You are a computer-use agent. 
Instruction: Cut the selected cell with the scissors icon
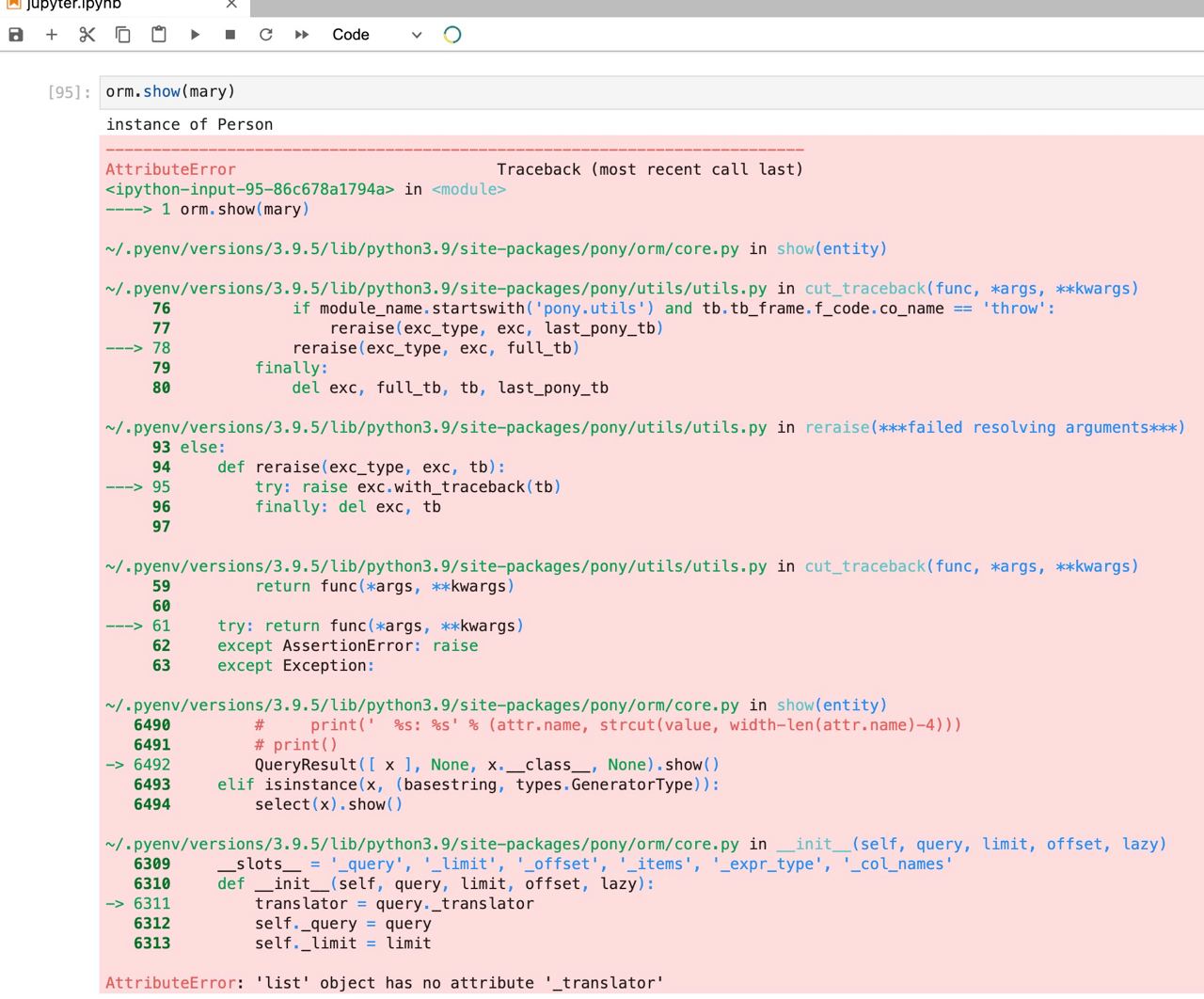[87, 35]
